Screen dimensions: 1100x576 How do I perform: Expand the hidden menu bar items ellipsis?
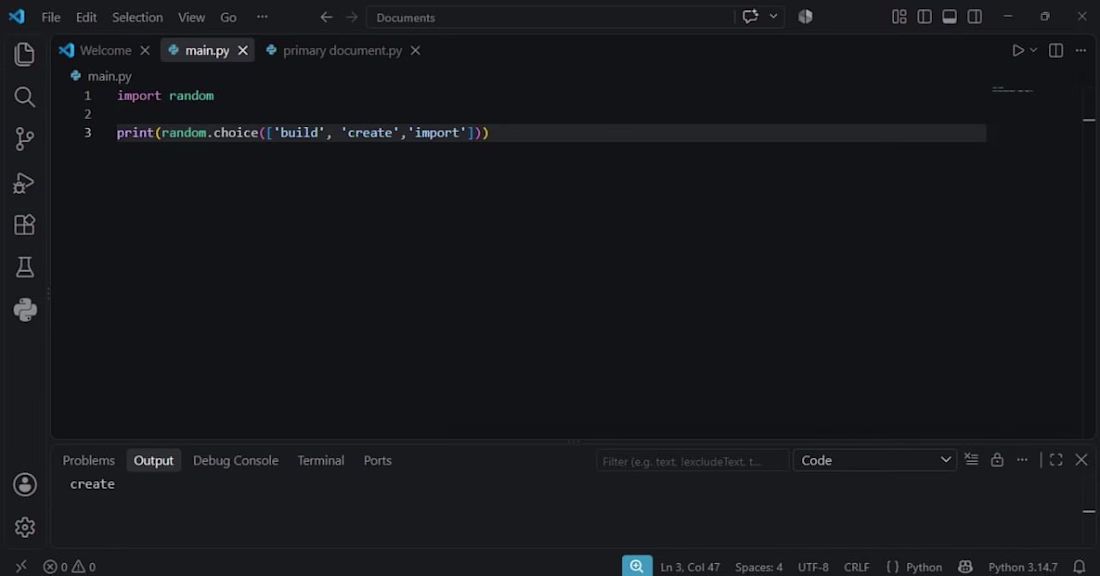coord(262,17)
